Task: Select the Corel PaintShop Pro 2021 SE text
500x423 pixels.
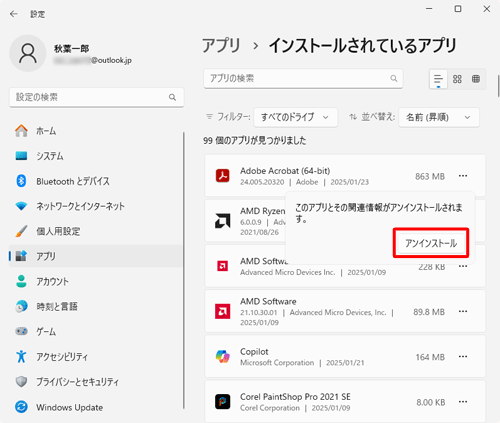Action: [x=295, y=397]
